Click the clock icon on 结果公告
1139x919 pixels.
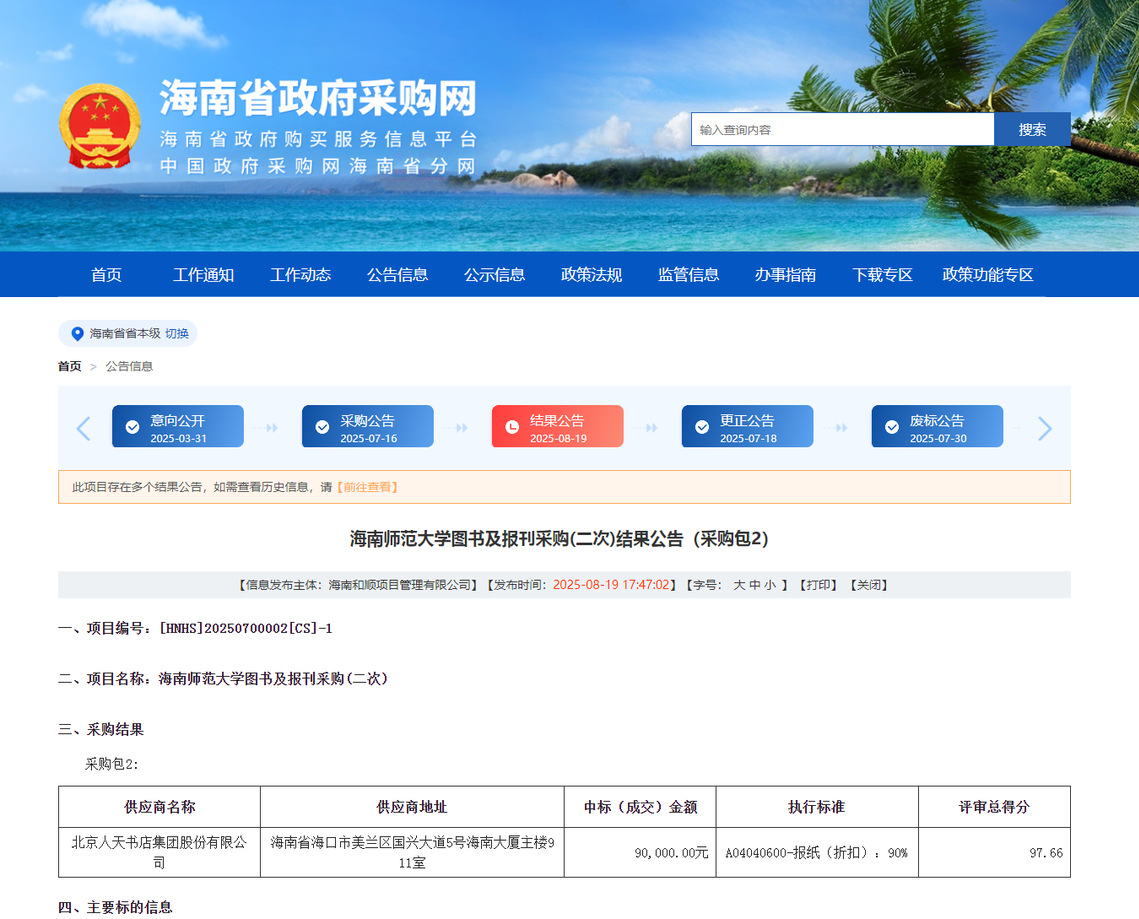point(512,427)
